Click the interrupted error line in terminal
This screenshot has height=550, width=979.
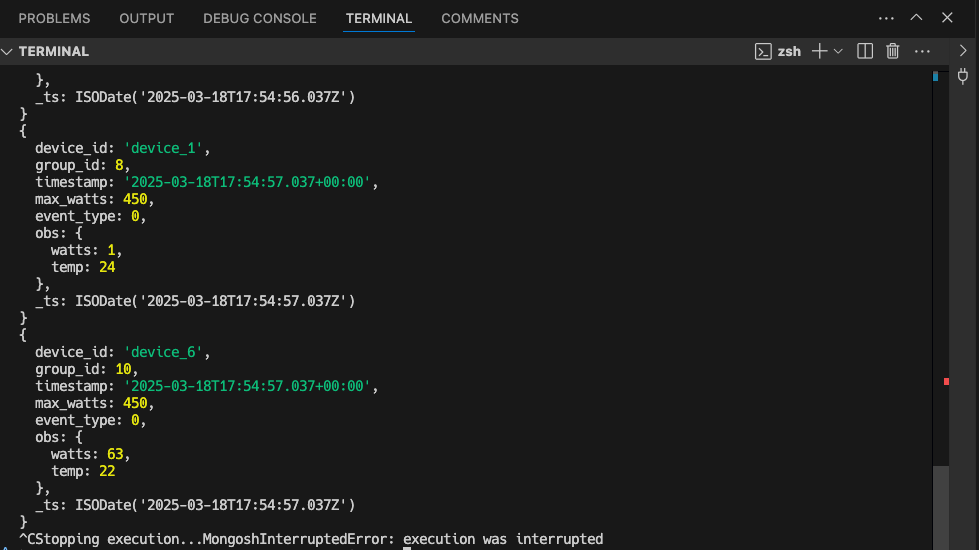tap(310, 539)
